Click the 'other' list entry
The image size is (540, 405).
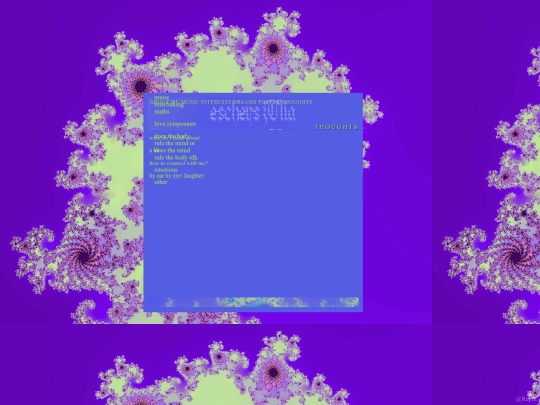coord(161,182)
